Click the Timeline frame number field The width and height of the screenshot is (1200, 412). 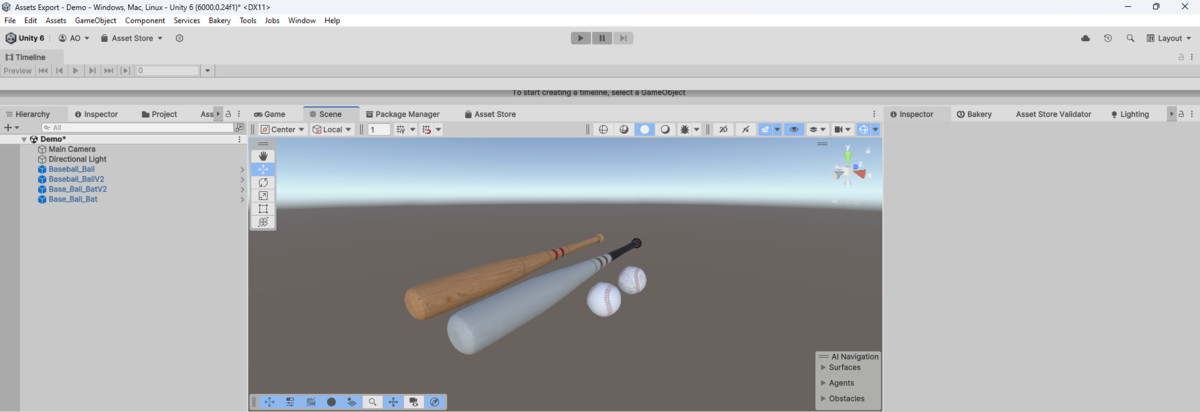click(168, 70)
